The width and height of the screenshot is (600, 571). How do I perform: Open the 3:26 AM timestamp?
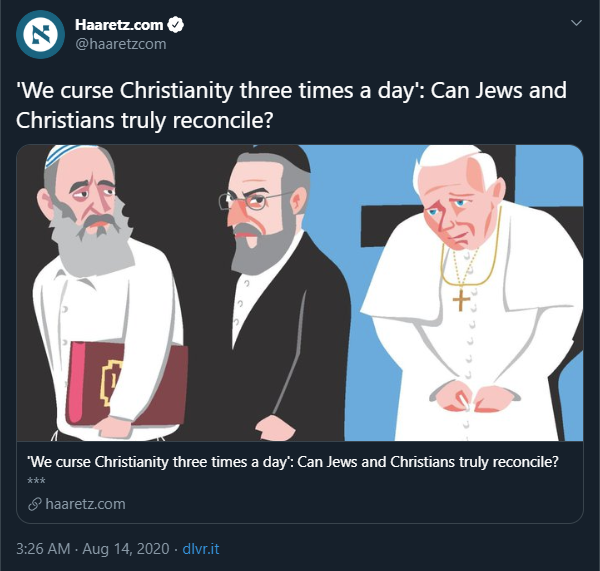pyautogui.click(x=43, y=549)
